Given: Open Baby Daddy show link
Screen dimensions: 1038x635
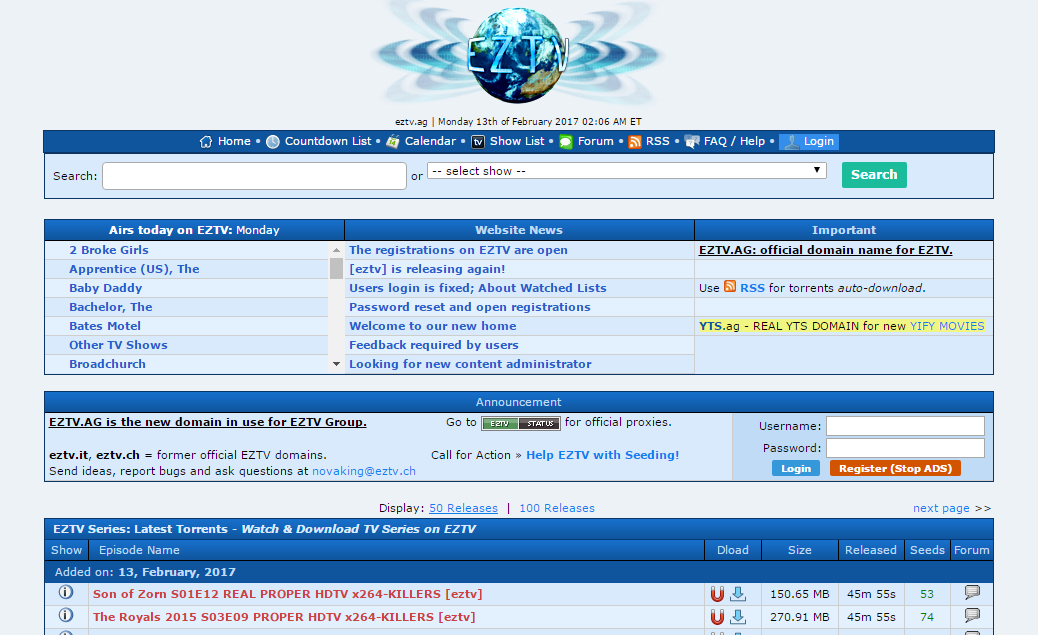Looking at the screenshot, I should click(x=105, y=288).
